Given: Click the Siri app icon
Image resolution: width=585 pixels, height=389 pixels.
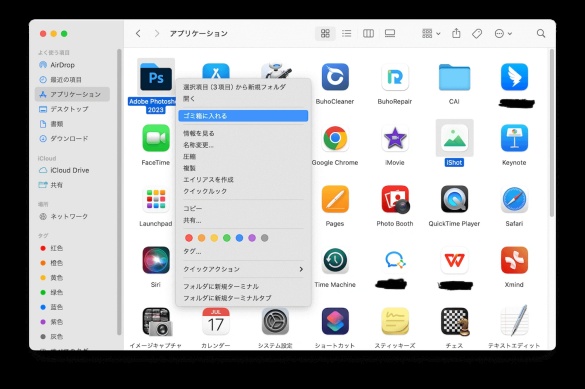Looking at the screenshot, I should [x=156, y=260].
